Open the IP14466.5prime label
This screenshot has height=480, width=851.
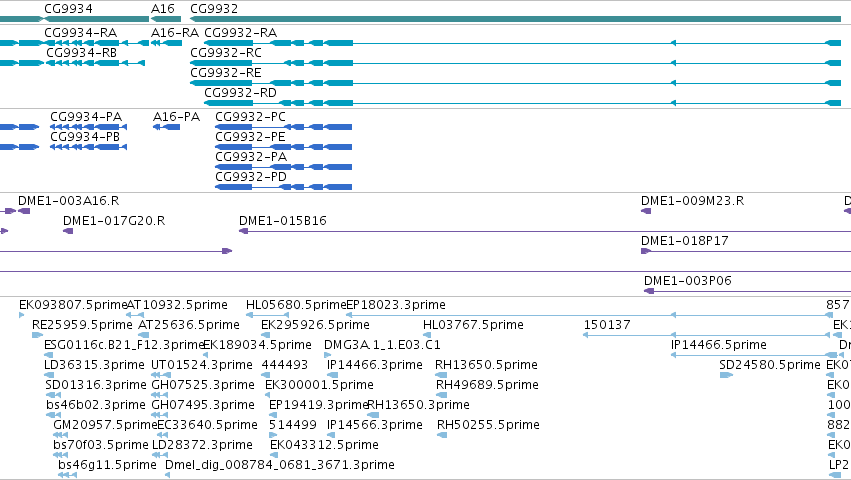pyautogui.click(x=719, y=345)
